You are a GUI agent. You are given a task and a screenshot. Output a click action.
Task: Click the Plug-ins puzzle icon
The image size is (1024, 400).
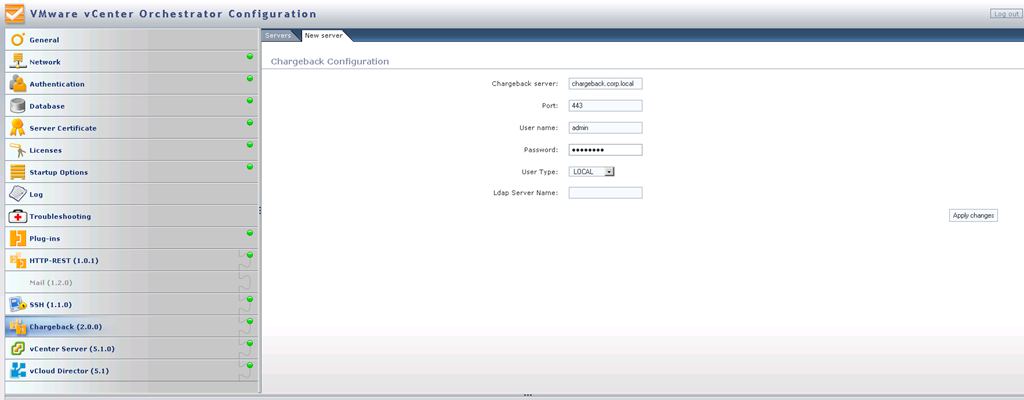18,239
